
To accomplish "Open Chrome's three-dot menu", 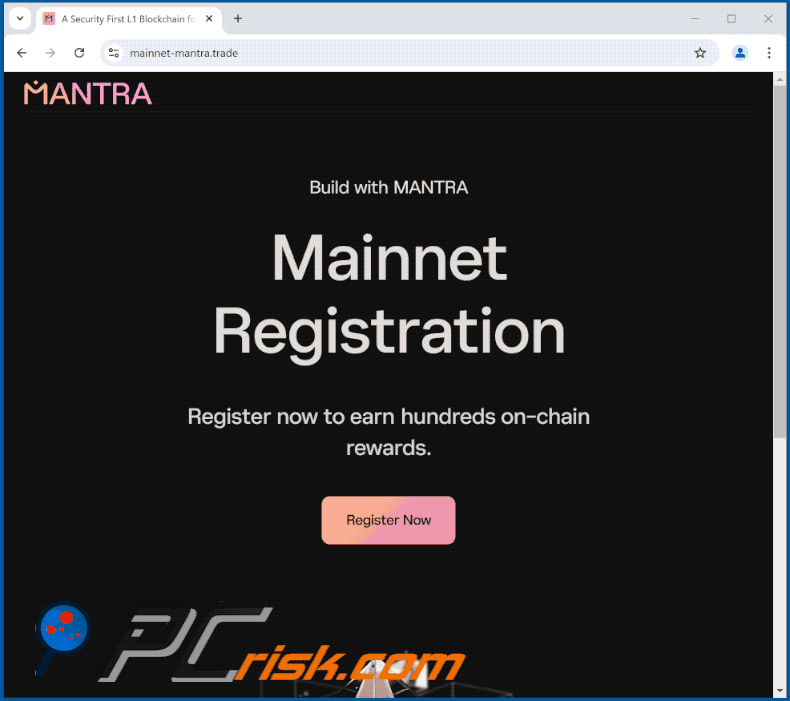I will [x=769, y=53].
